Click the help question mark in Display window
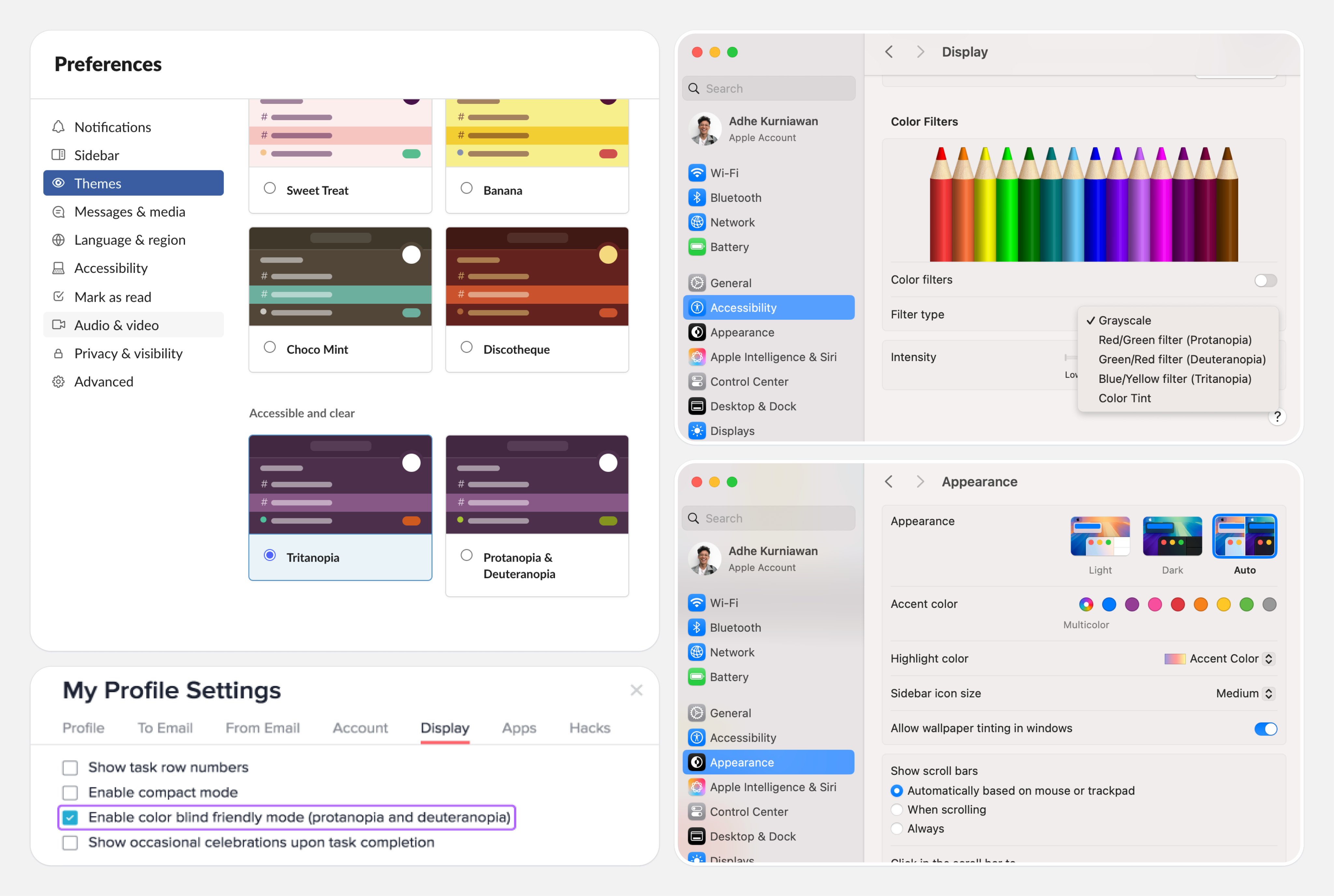1334x896 pixels. (x=1277, y=416)
